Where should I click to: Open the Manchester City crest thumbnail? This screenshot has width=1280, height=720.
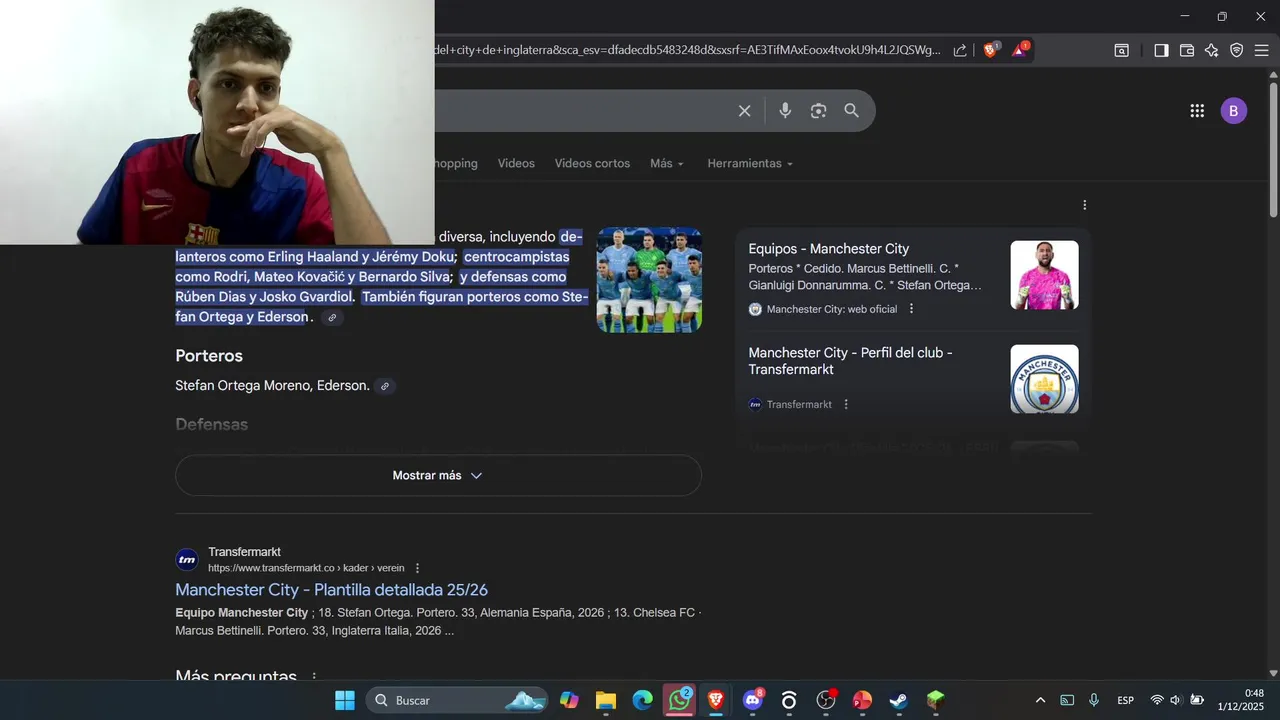pyautogui.click(x=1044, y=379)
